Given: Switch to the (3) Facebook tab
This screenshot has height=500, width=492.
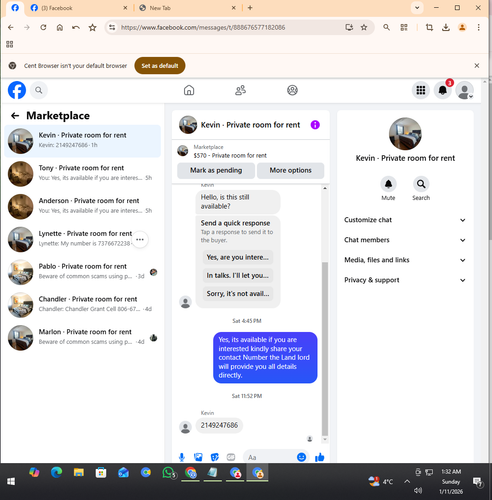Looking at the screenshot, I should click(x=79, y=8).
